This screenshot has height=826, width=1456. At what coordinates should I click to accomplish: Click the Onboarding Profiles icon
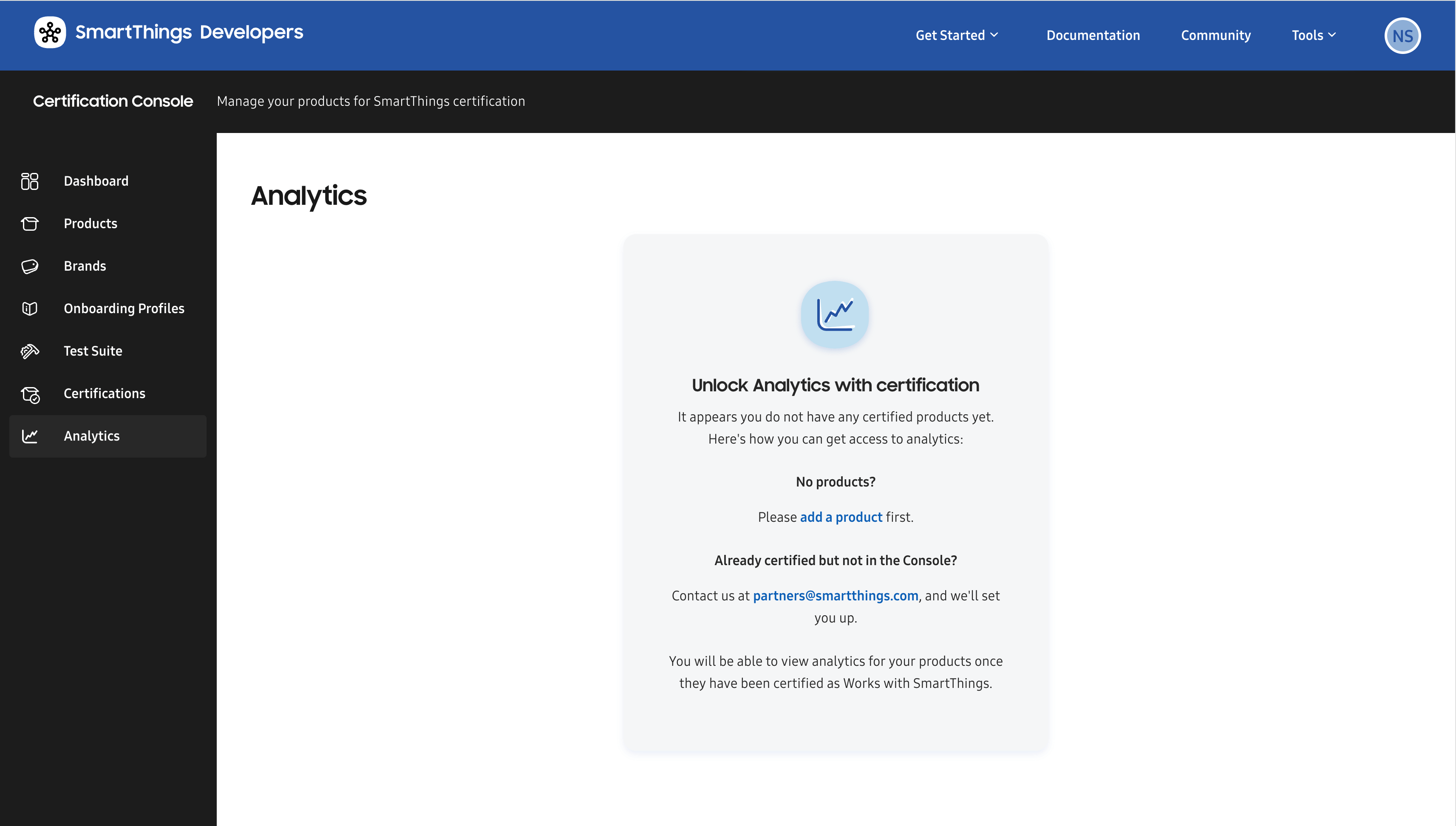[30, 308]
